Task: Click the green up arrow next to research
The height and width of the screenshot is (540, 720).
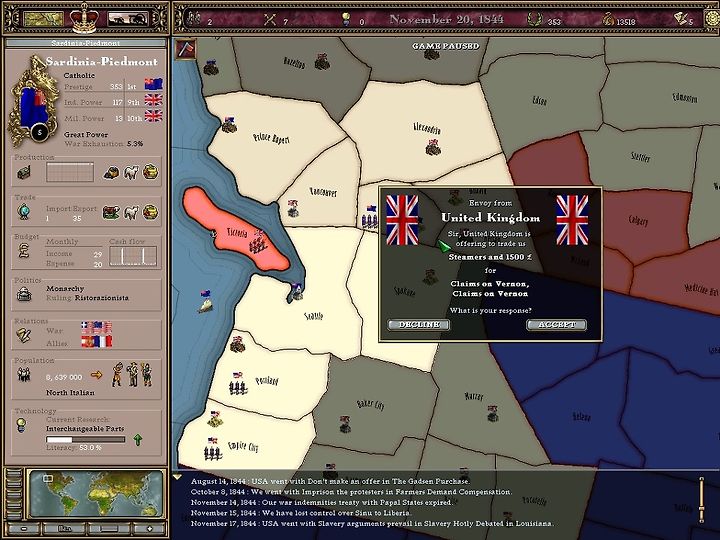Action: point(138,440)
